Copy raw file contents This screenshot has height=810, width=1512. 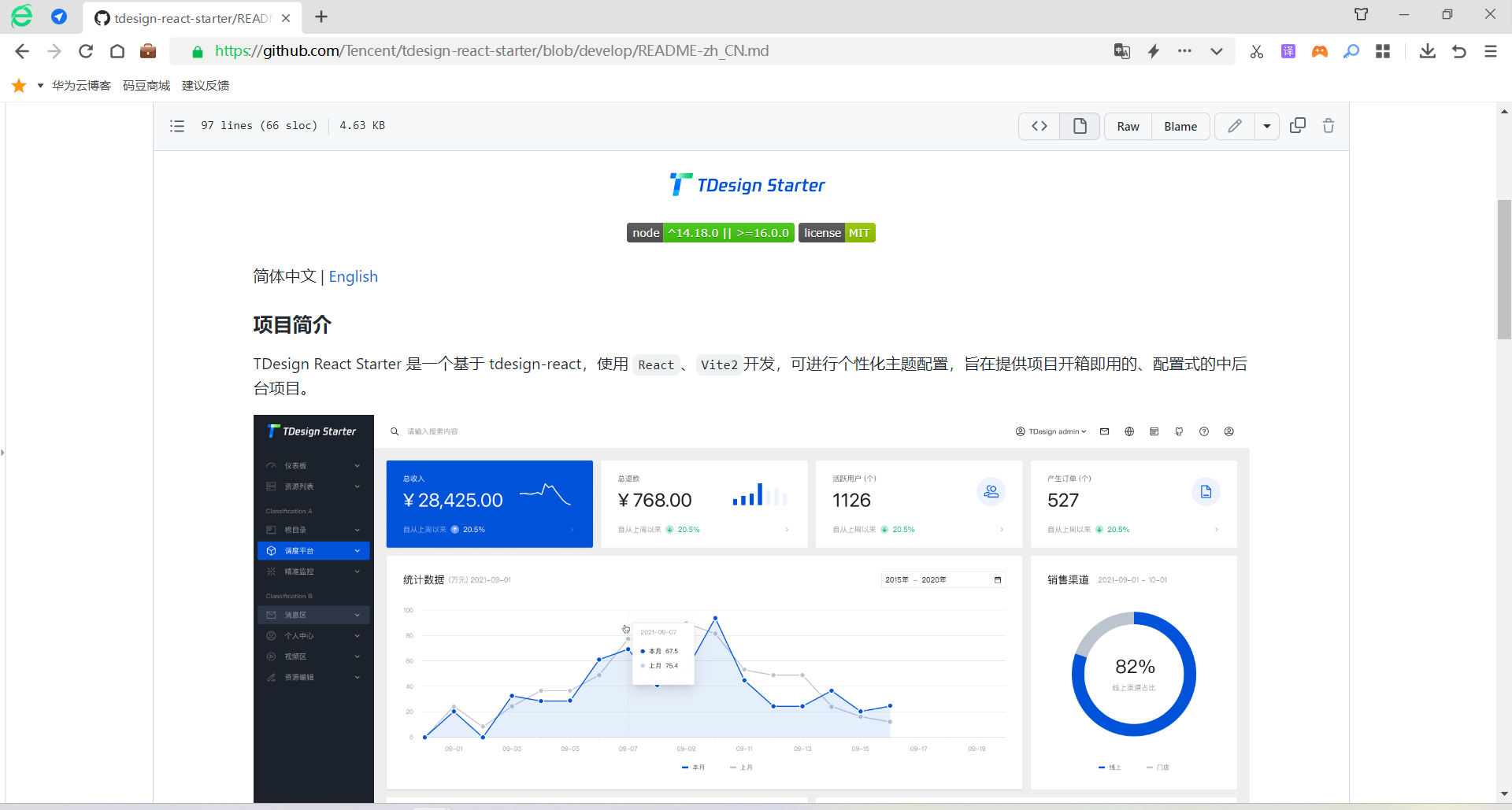click(1298, 126)
